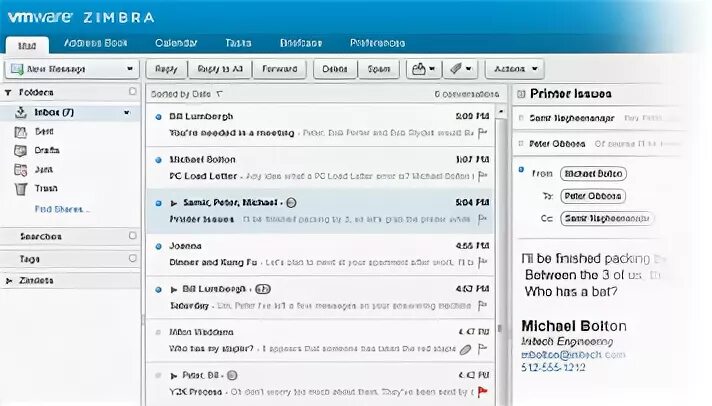Open the Folders section options icon

(133, 92)
